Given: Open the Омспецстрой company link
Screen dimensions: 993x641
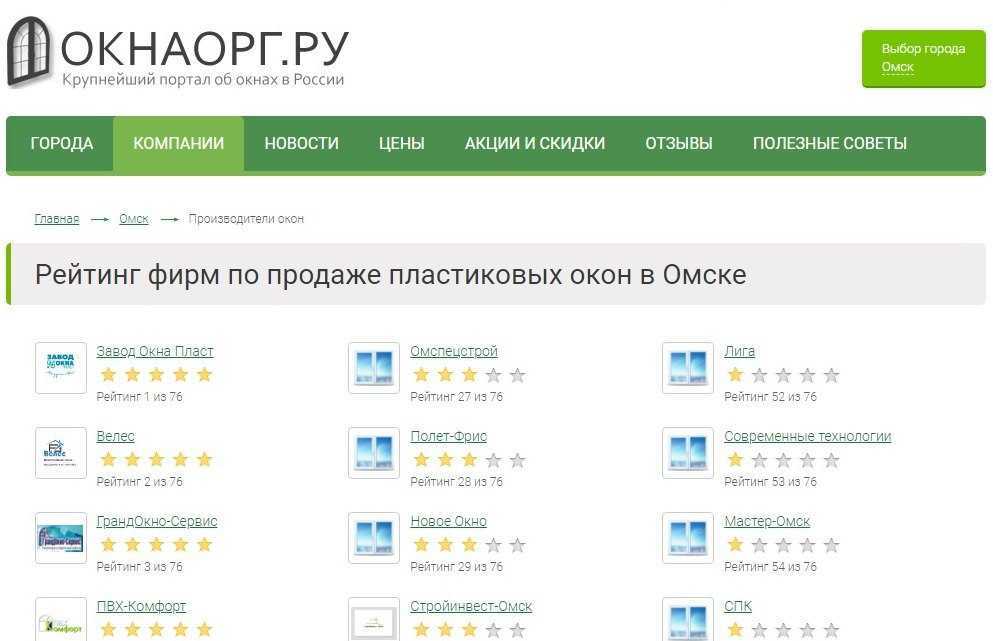Looking at the screenshot, I should tap(454, 351).
